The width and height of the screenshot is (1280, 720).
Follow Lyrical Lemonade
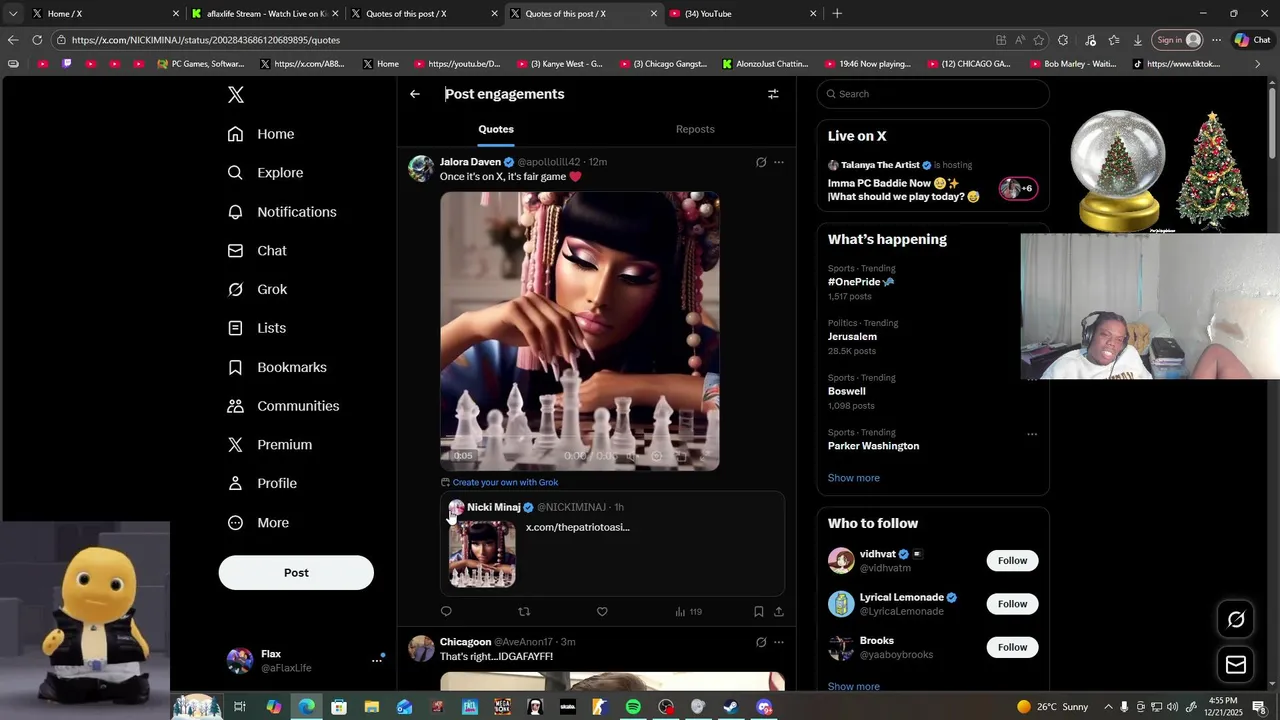[x=1012, y=604]
